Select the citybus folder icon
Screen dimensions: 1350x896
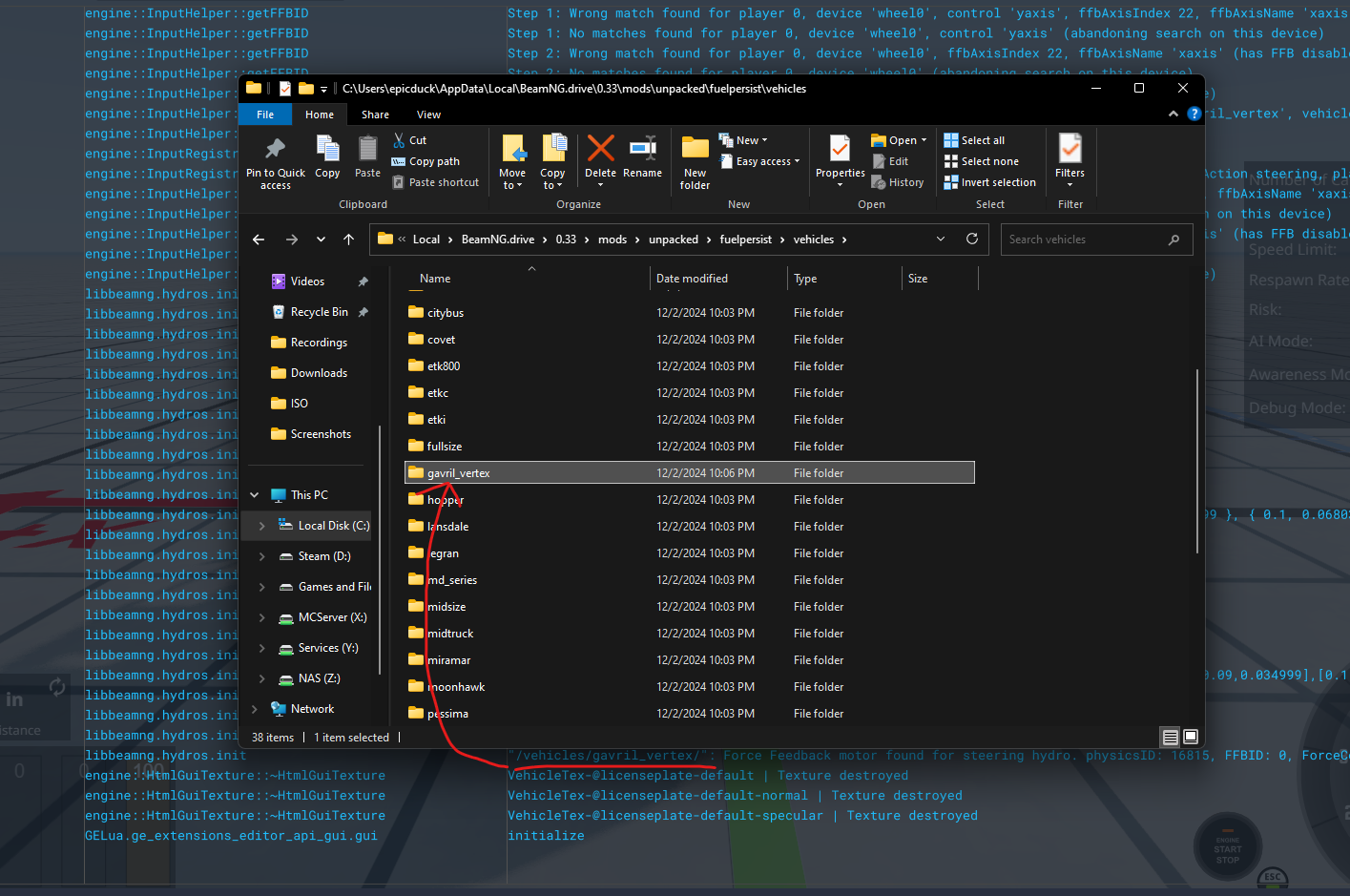click(416, 312)
